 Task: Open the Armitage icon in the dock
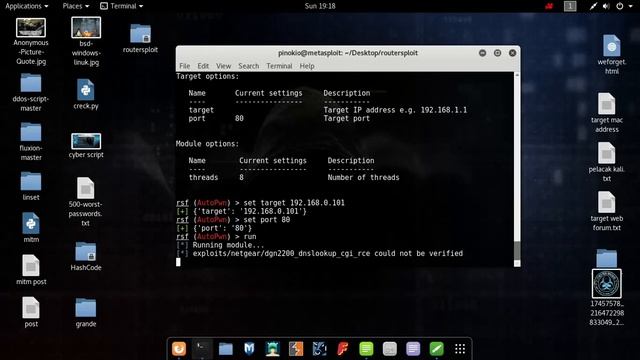(x=273, y=349)
